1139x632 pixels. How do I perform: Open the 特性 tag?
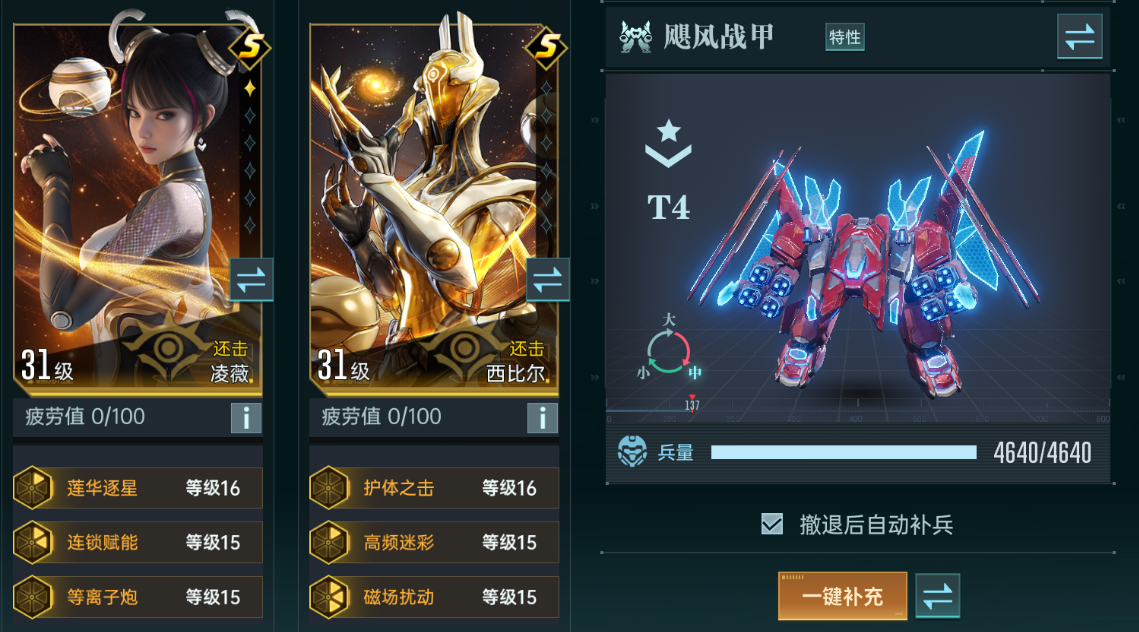[x=844, y=37]
